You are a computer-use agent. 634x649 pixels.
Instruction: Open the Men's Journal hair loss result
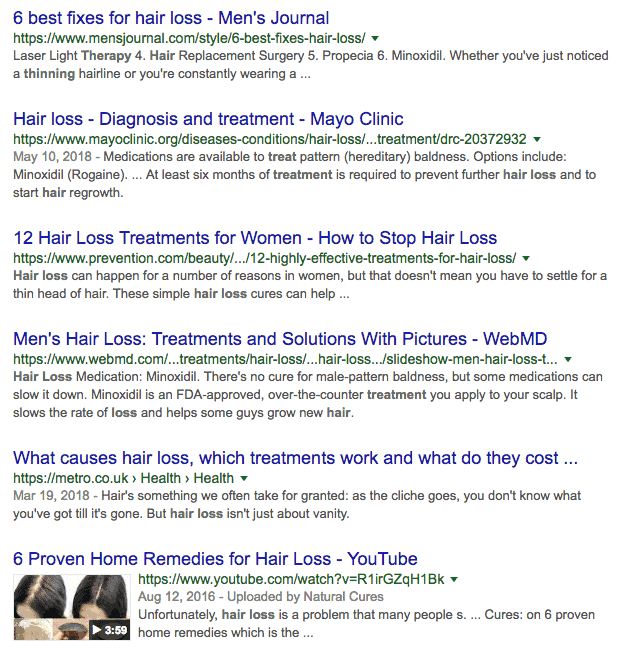171,18
